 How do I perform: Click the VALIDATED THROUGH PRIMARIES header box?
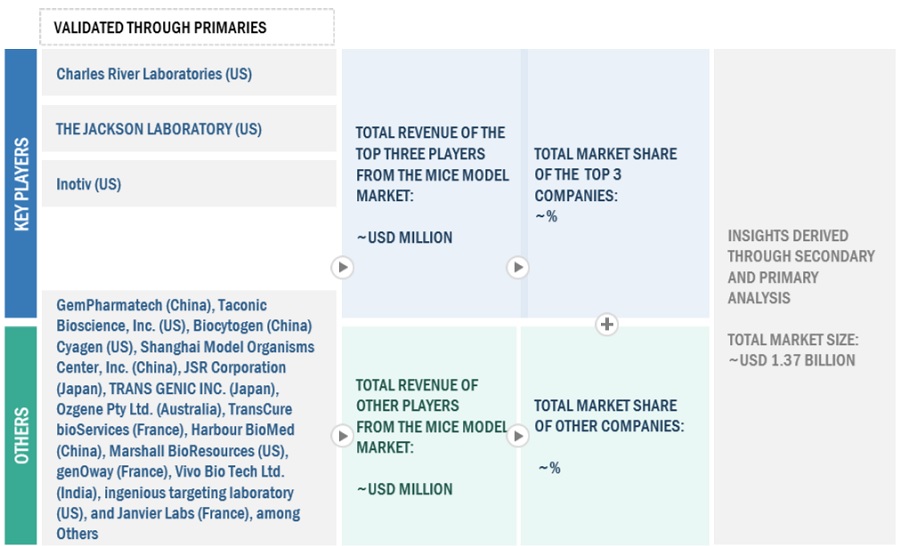(187, 27)
